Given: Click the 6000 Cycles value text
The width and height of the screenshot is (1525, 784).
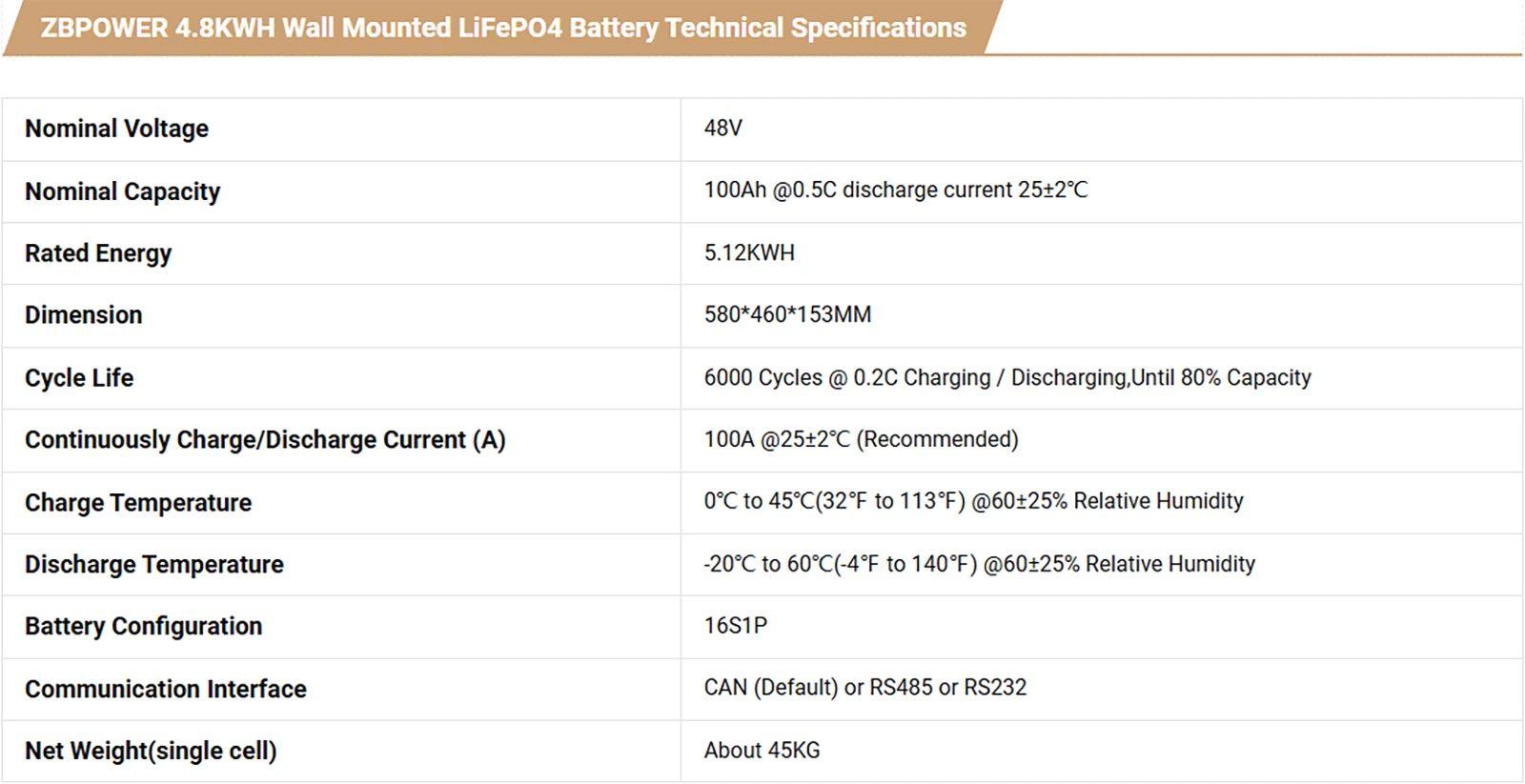Looking at the screenshot, I should point(1007,377).
